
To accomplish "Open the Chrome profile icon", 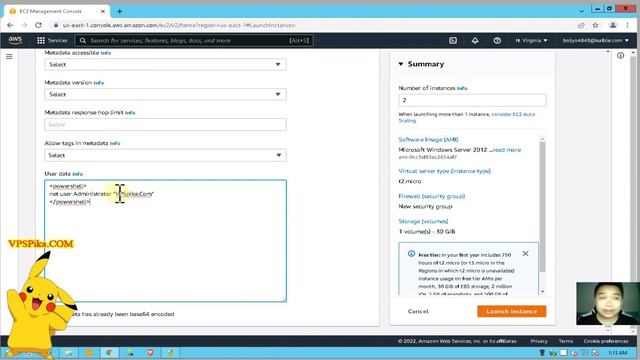I will [x=613, y=25].
